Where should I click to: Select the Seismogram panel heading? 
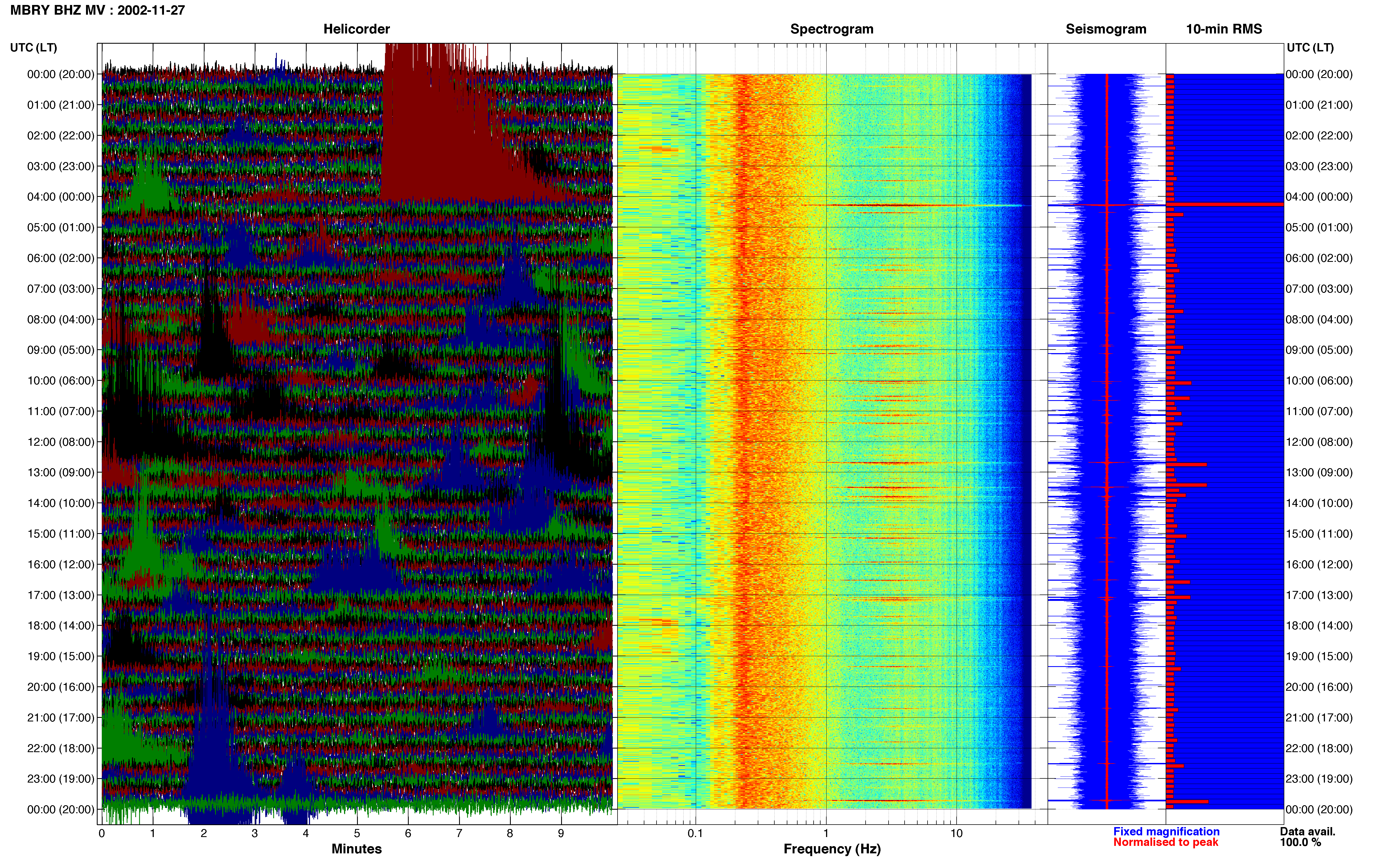point(1106,29)
